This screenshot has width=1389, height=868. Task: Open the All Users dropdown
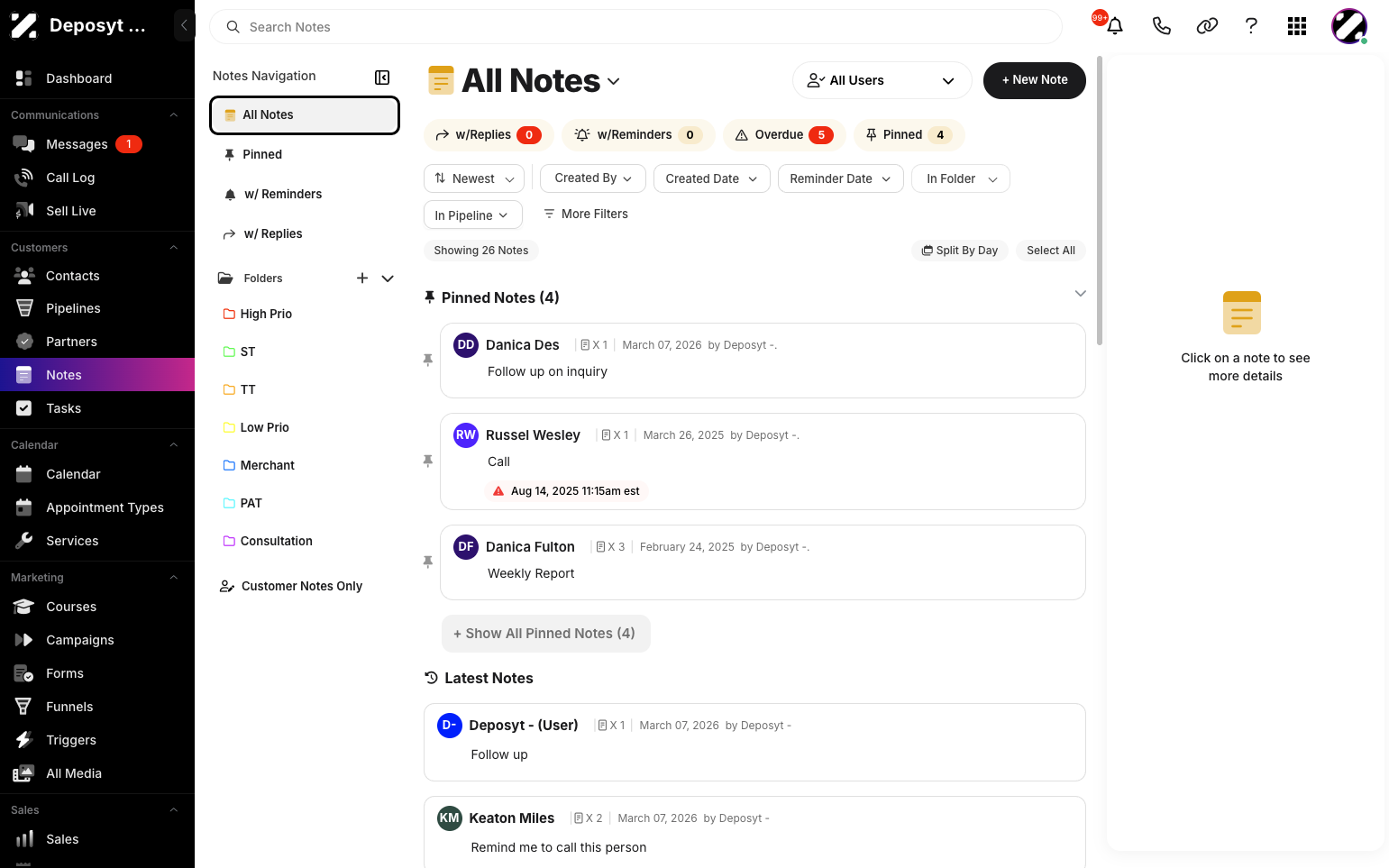882,80
